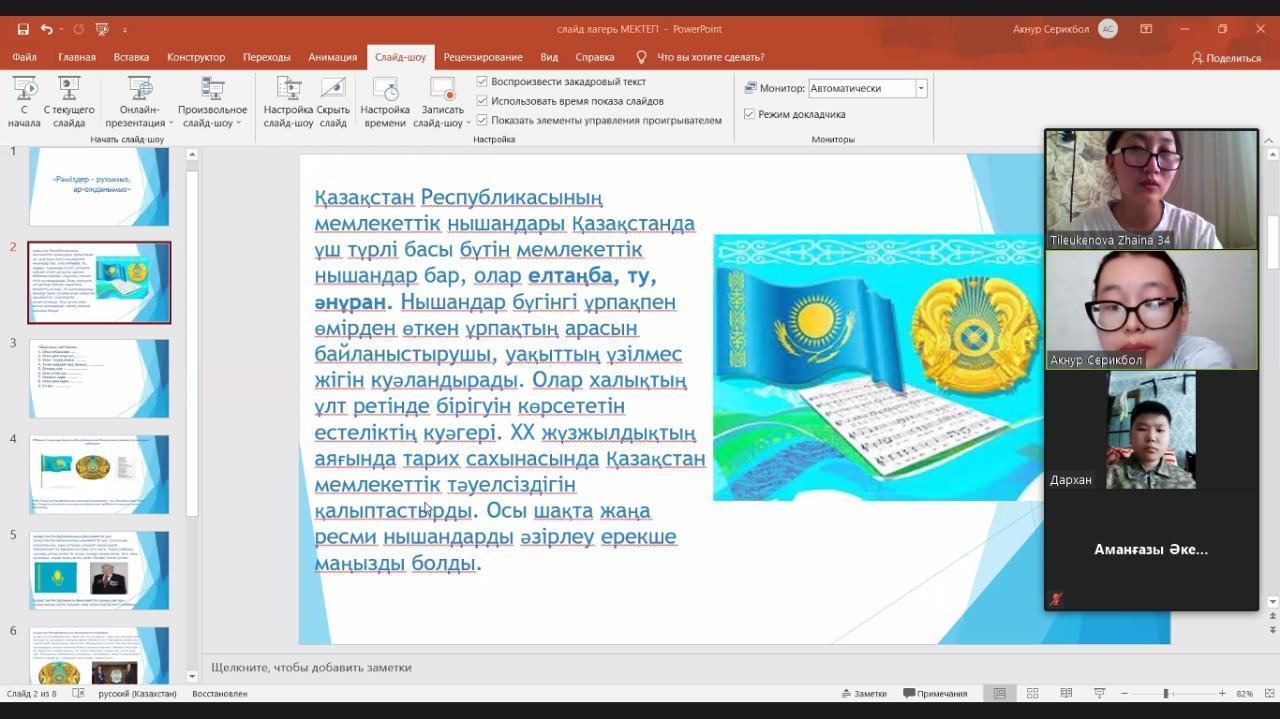
Task: Click русский (Казахстан) language indicator
Action: tap(137, 693)
